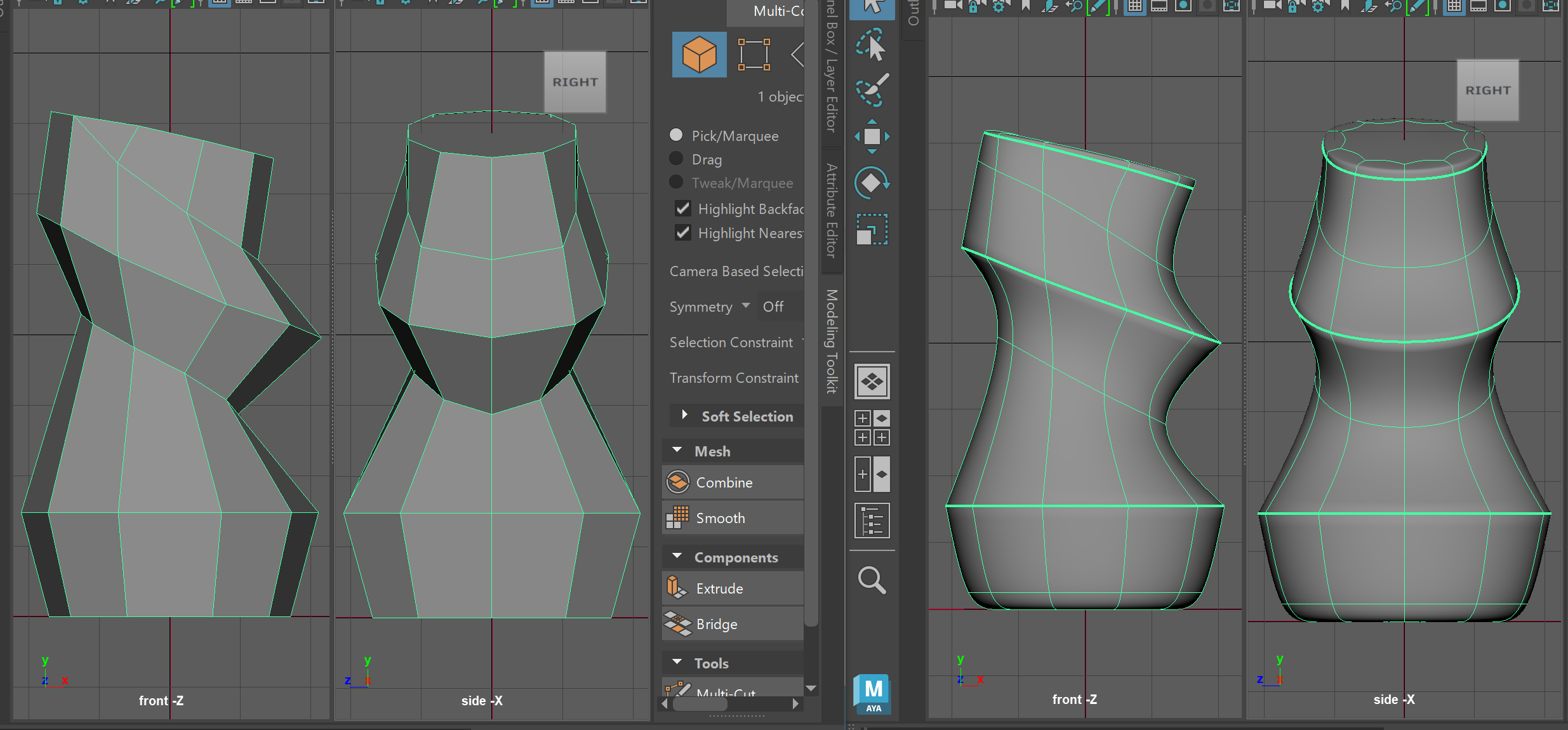Uncheck Highlight Backfaces checkbox
This screenshot has height=730, width=1568.
pyautogui.click(x=682, y=209)
